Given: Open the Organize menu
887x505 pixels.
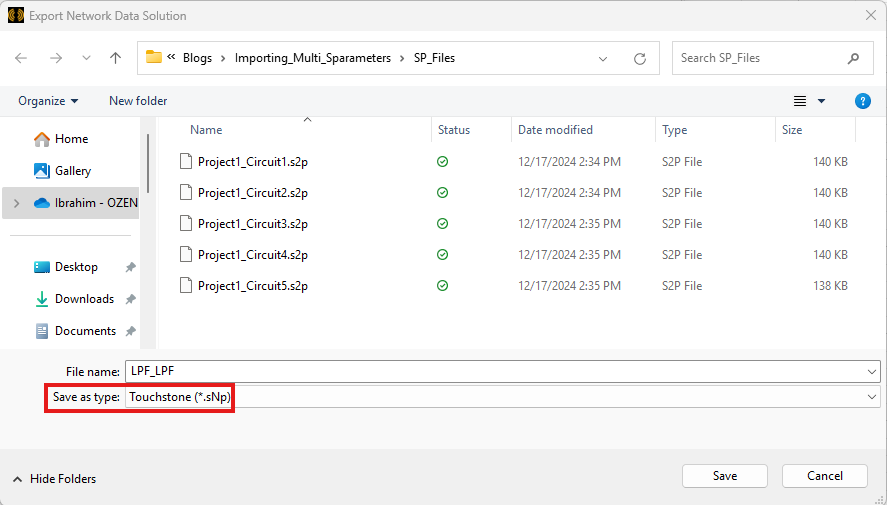Looking at the screenshot, I should (x=48, y=101).
